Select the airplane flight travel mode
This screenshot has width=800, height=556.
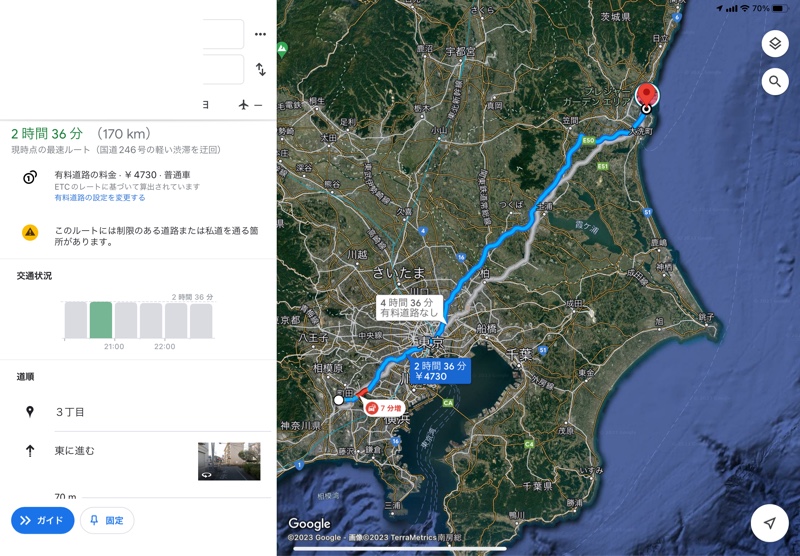pyautogui.click(x=243, y=105)
